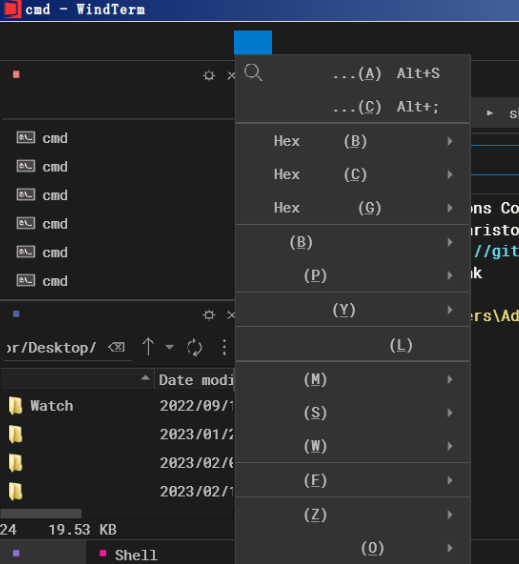Select the folder dated 2023/02/1

pyautogui.click(x=117, y=492)
